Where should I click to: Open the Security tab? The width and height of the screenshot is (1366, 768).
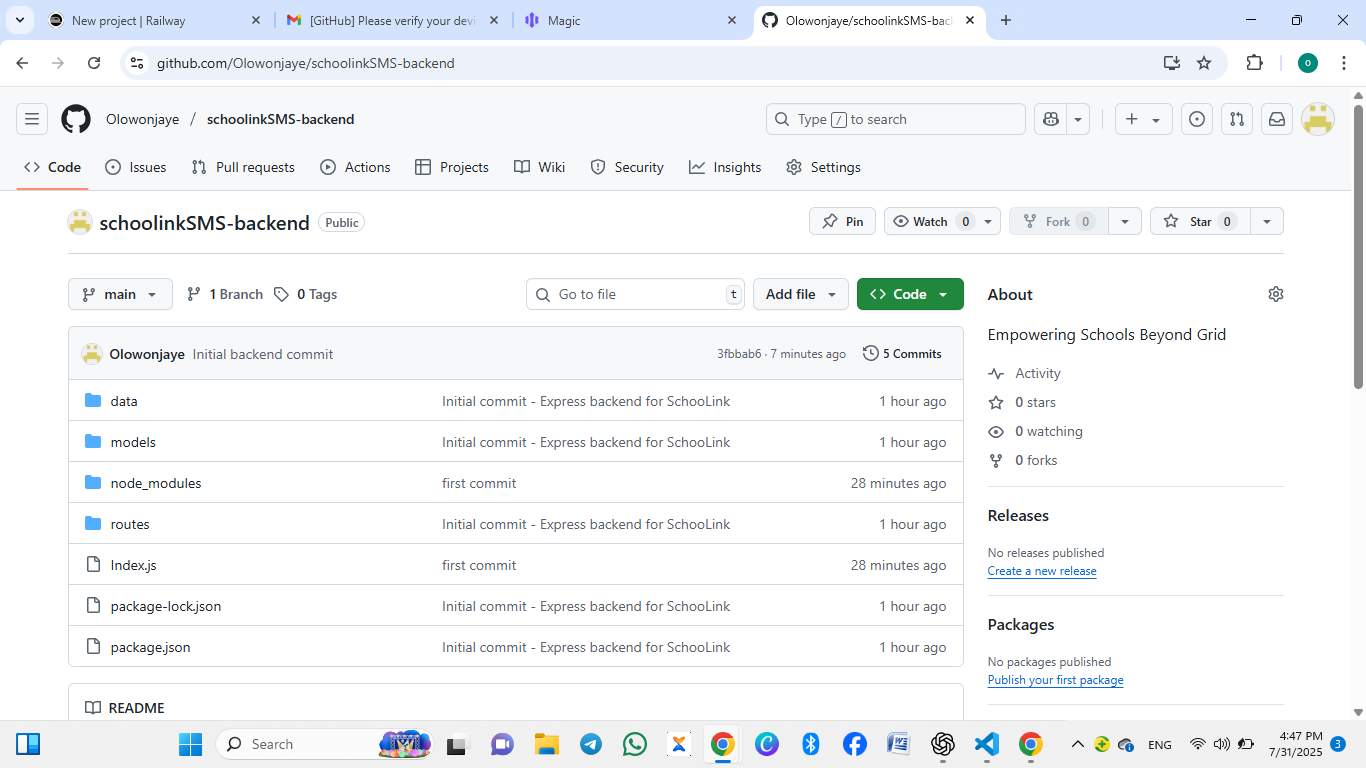click(x=627, y=167)
